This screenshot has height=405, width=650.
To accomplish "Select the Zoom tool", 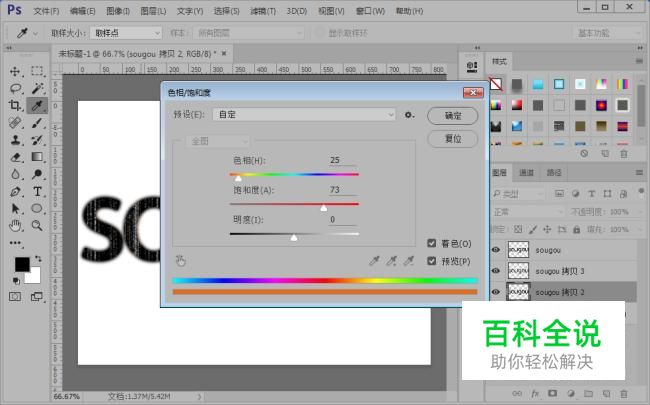I will point(37,226).
